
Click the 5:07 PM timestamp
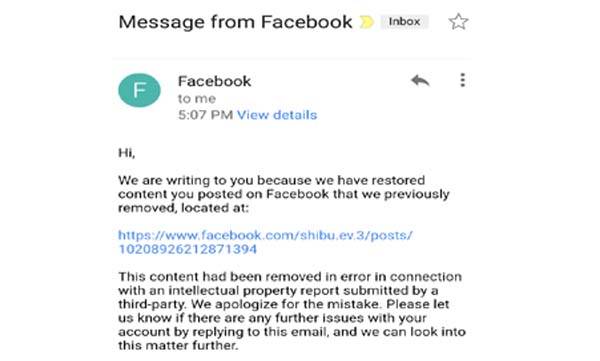[205, 115]
